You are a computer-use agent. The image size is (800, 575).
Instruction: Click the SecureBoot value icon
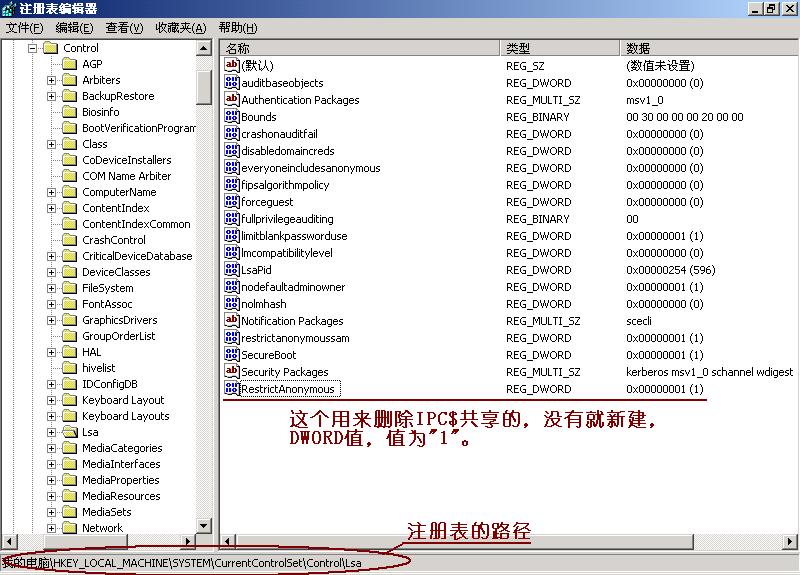[232, 354]
